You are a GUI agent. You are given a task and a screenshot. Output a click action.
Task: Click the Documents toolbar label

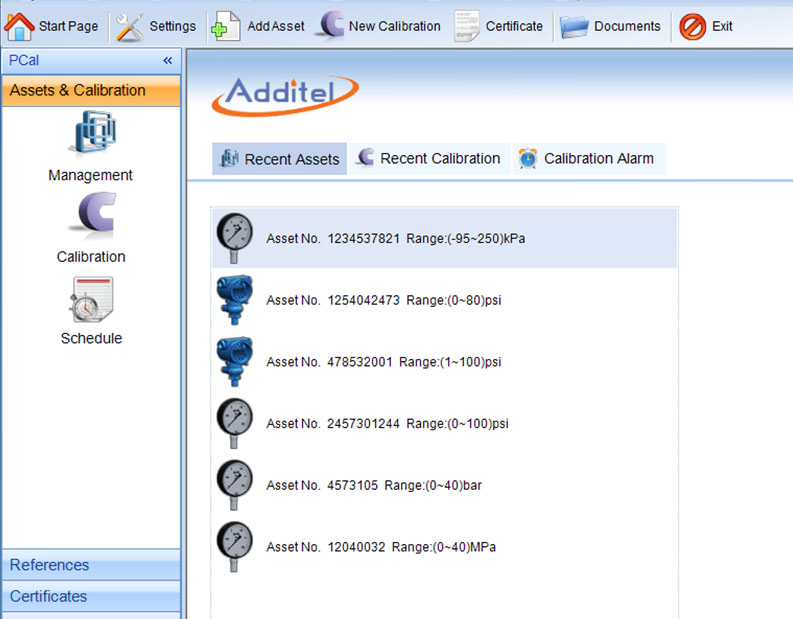tap(627, 26)
